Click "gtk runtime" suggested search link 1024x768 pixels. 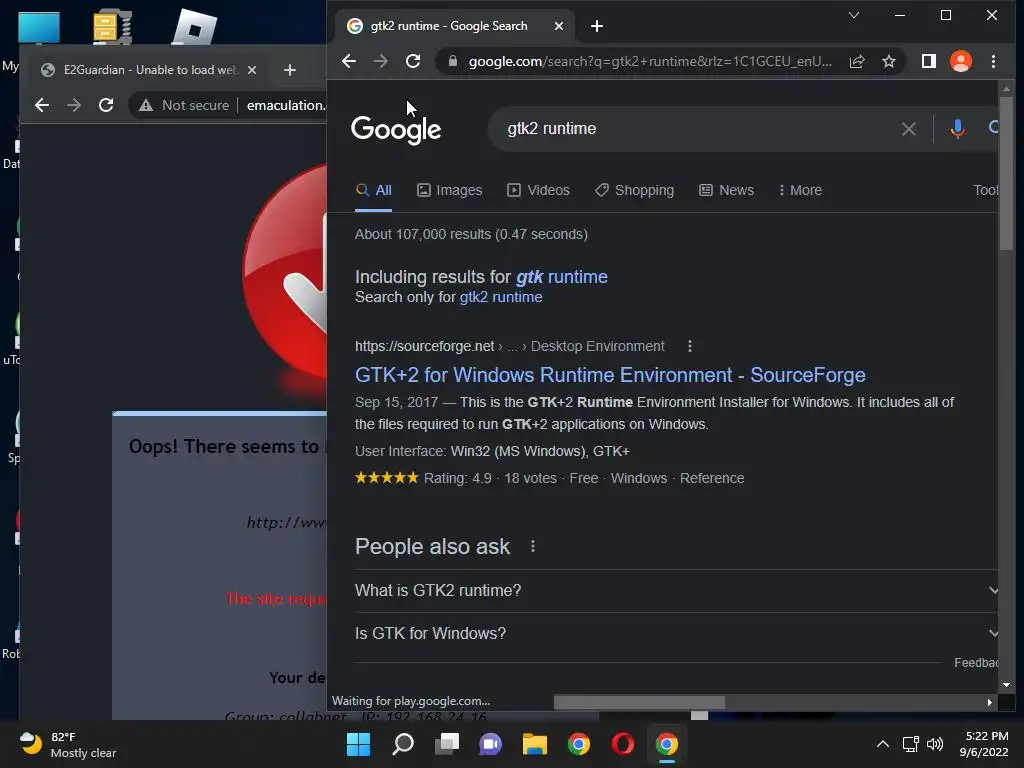(562, 277)
